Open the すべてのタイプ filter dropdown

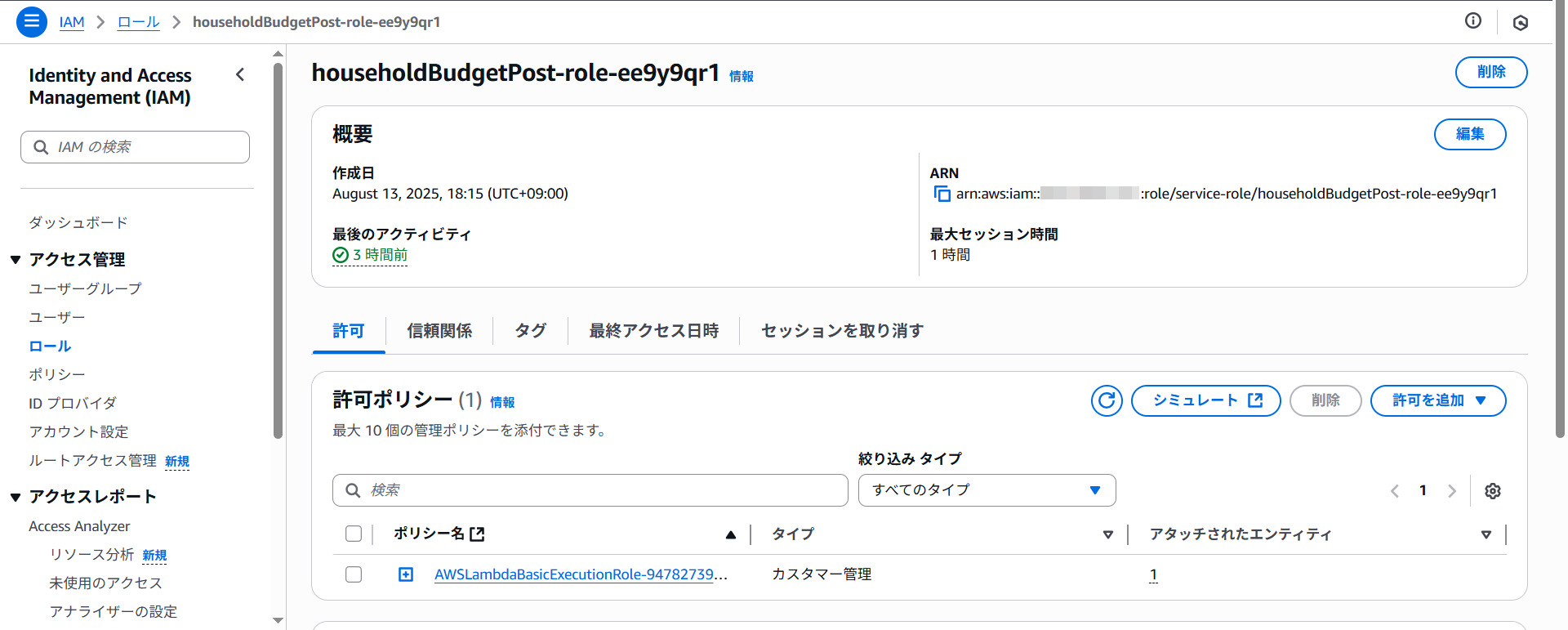(x=986, y=490)
